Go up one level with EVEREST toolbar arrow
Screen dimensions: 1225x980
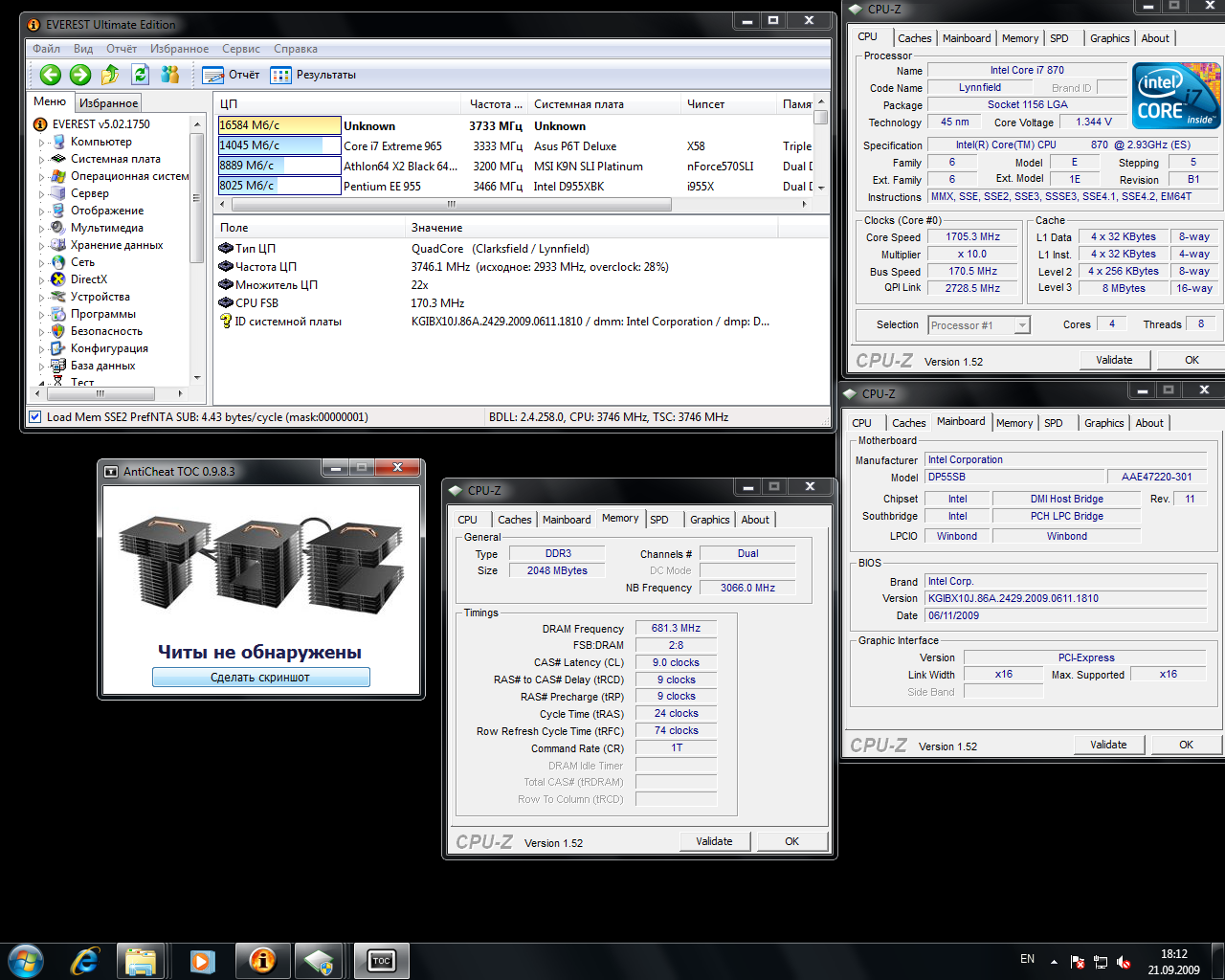[110, 75]
